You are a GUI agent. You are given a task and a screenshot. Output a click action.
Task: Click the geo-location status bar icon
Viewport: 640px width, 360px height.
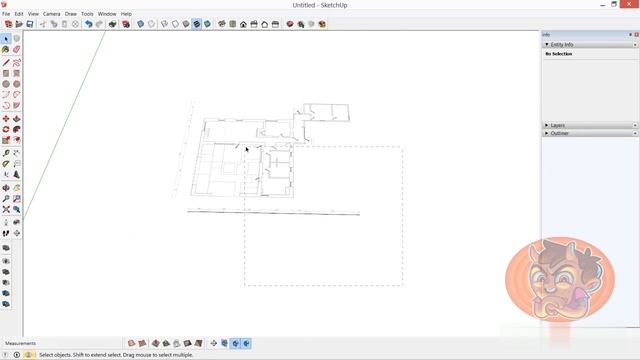pos(5,355)
